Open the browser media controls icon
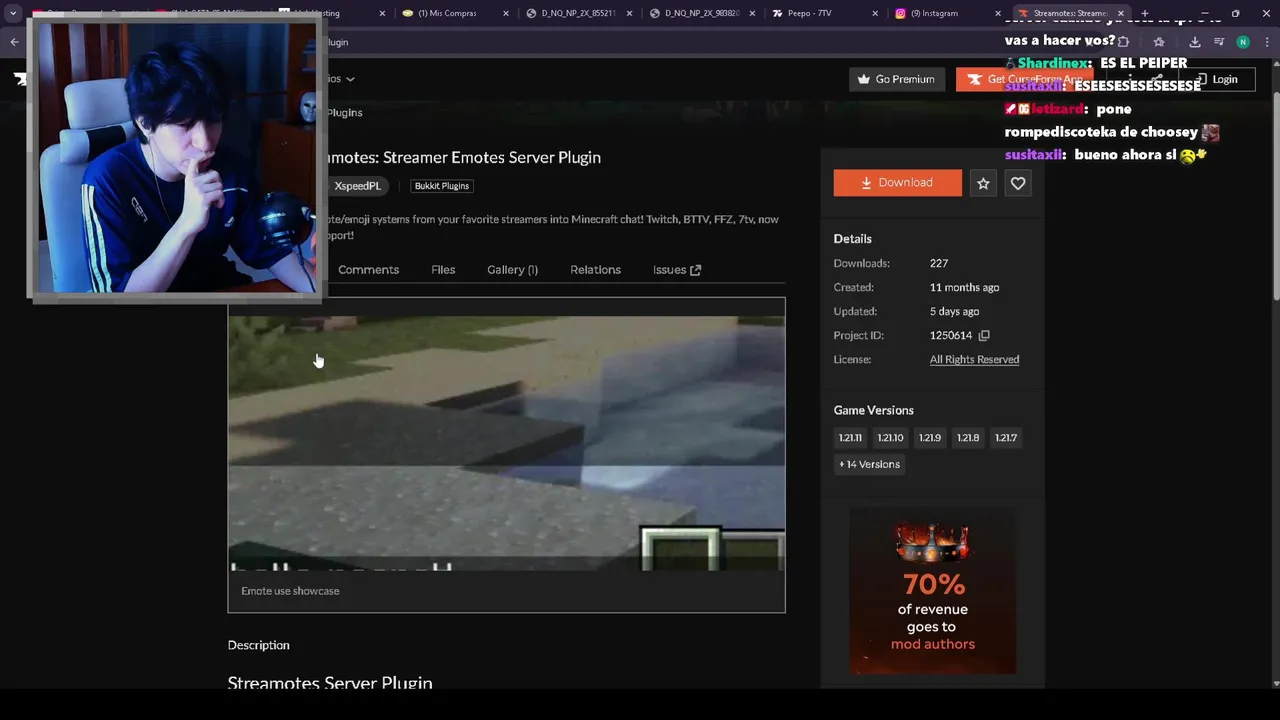Viewport: 1280px width, 720px height. coord(1219,42)
